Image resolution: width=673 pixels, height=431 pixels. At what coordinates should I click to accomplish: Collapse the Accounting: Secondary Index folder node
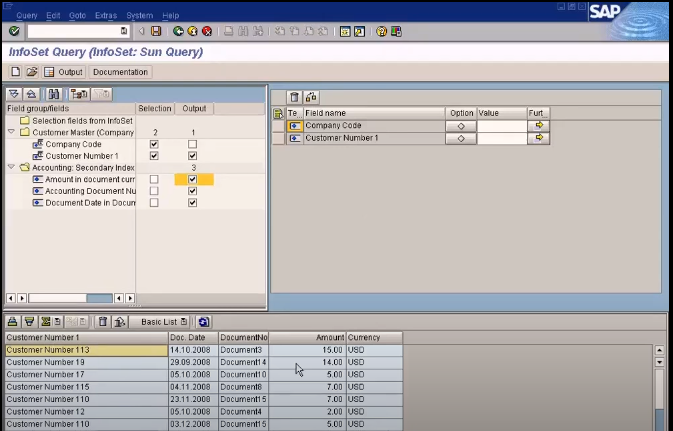[12, 167]
